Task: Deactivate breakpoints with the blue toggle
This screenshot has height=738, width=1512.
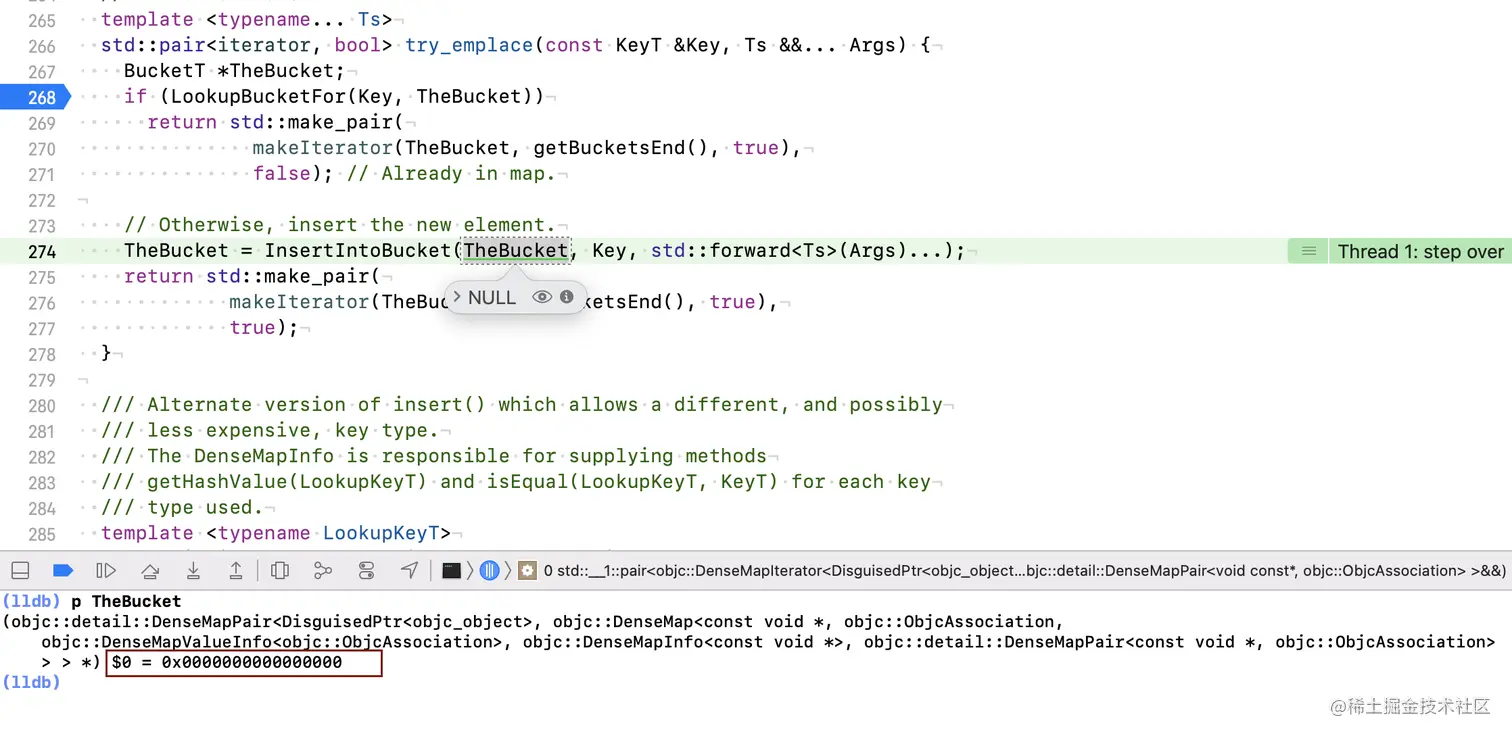Action: (63, 570)
